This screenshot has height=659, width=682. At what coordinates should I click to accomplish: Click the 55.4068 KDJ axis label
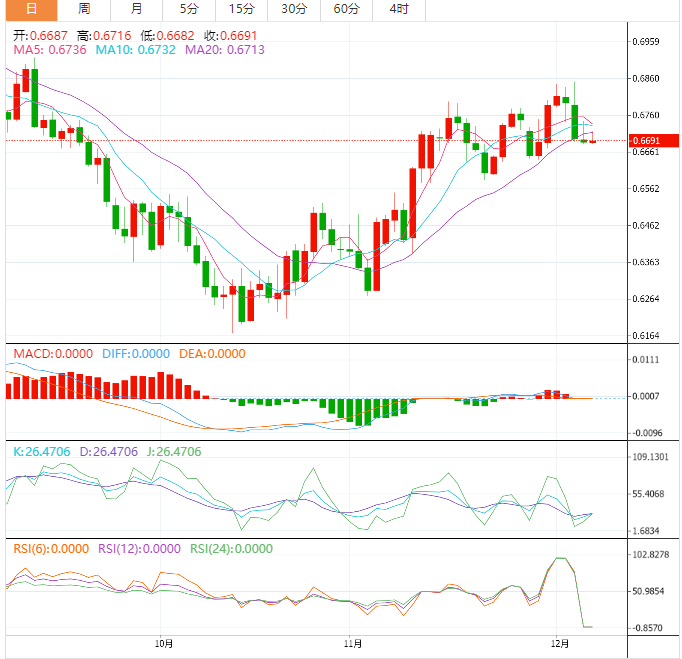click(648, 494)
